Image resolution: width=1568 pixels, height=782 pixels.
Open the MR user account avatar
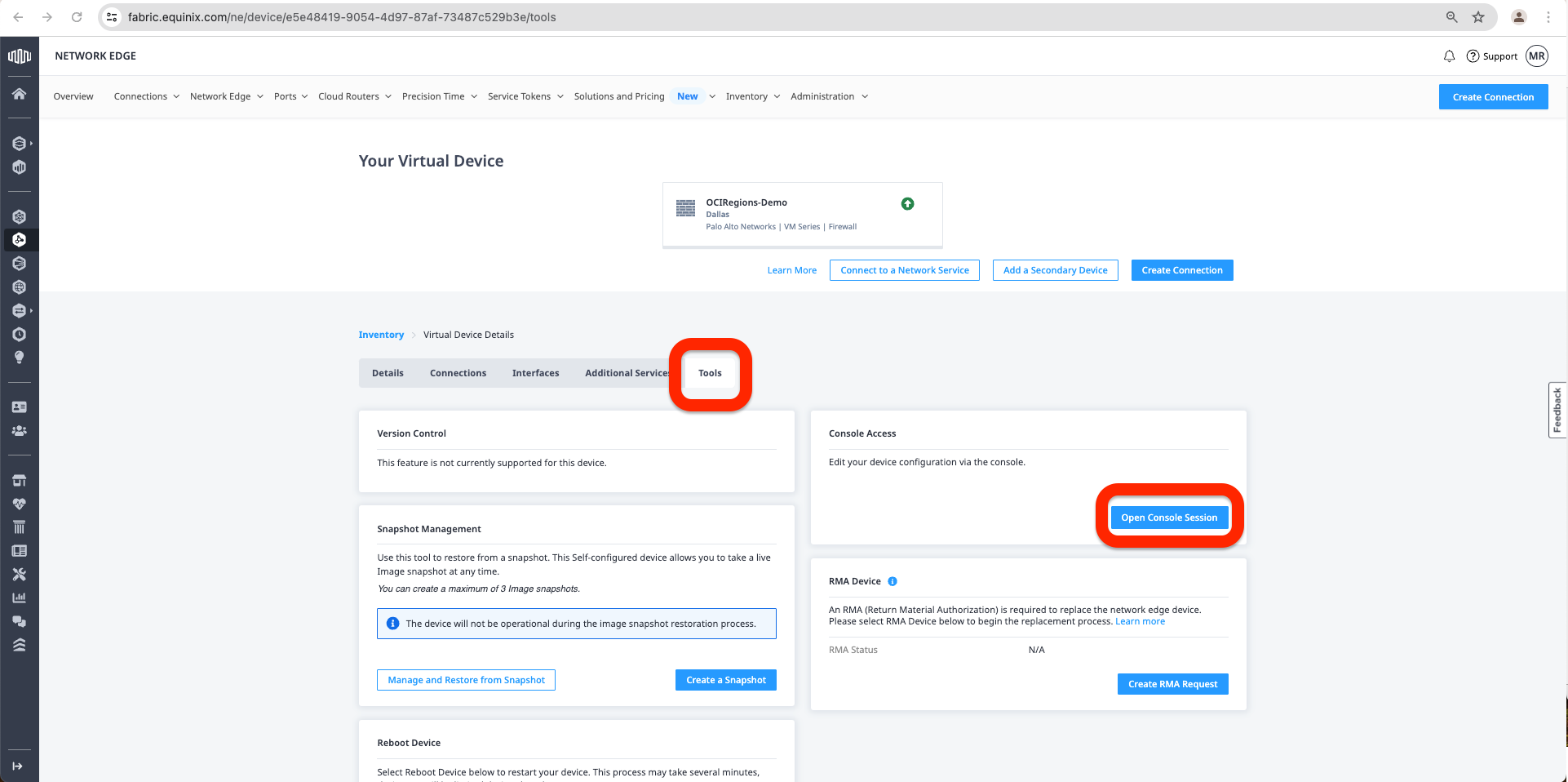tap(1537, 56)
